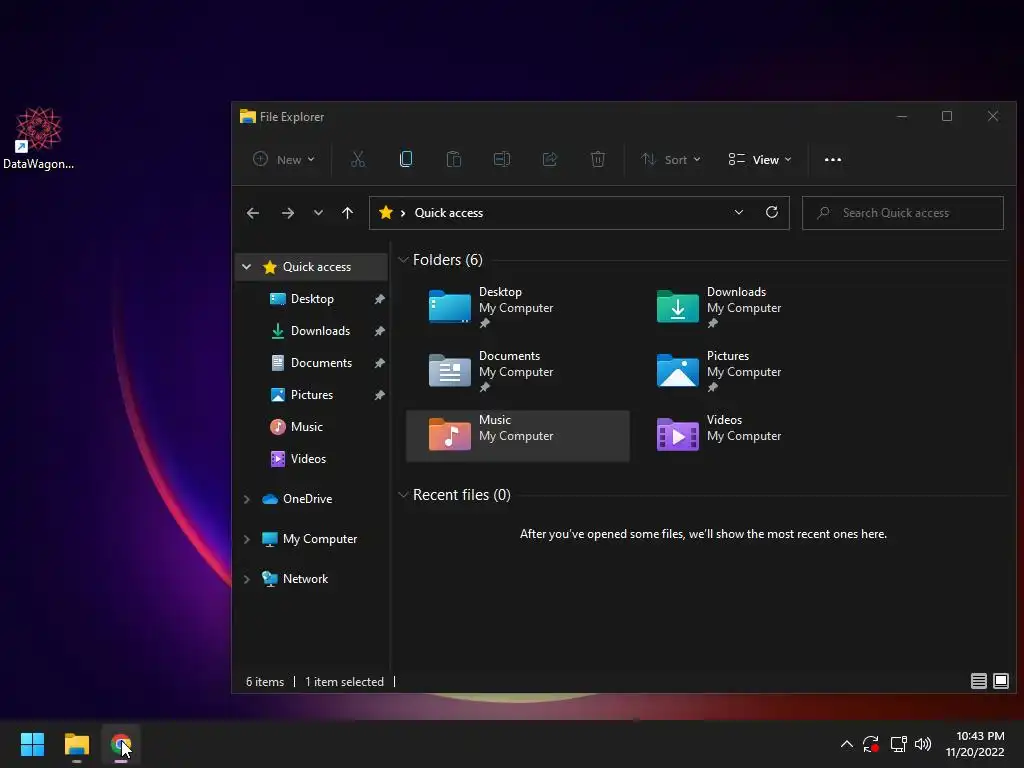
Task: Open recent locations dropdown chevron
Action: click(318, 213)
